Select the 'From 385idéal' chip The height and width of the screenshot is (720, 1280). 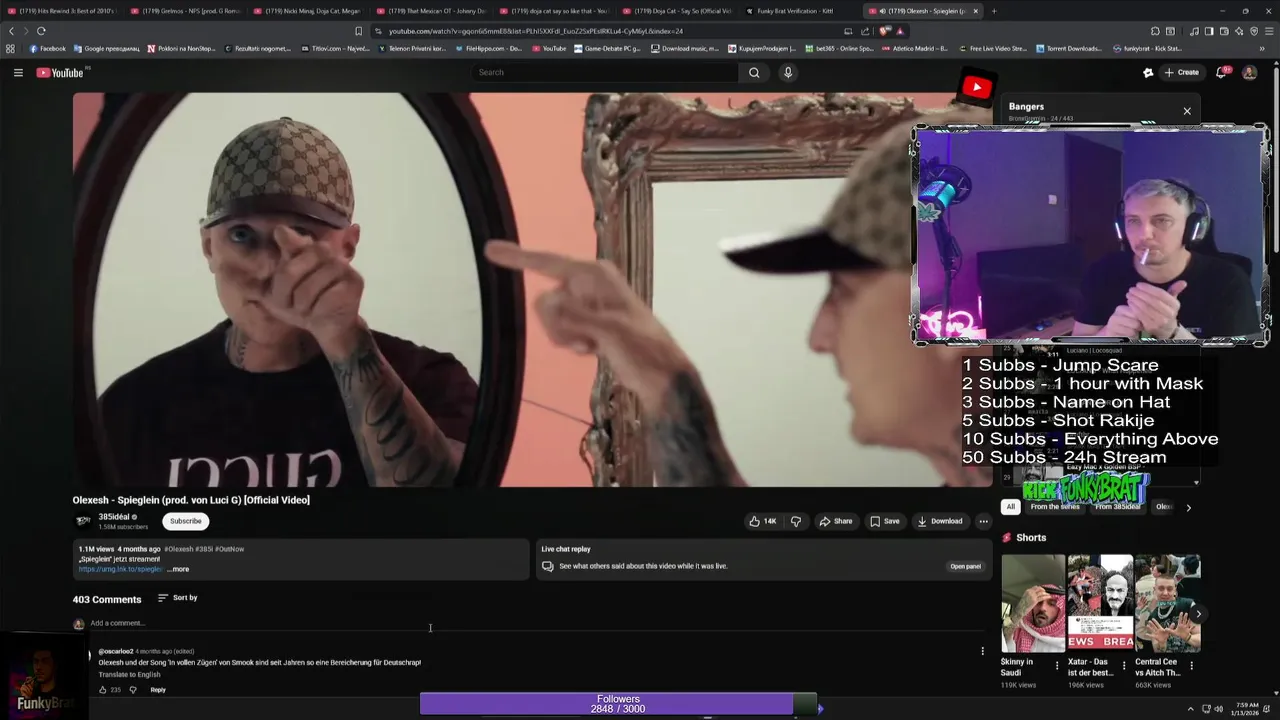click(x=1117, y=507)
